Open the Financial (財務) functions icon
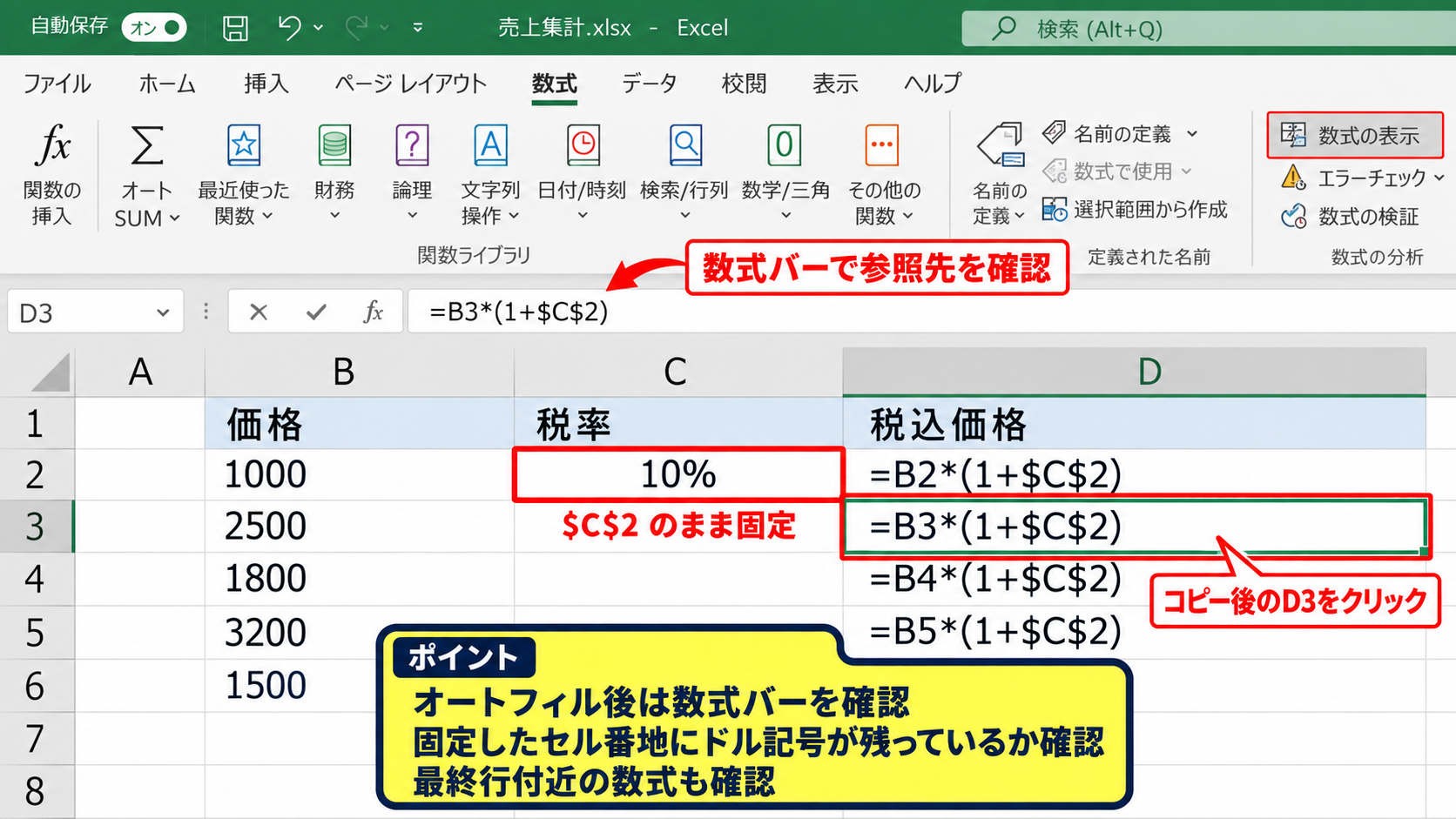Image resolution: width=1456 pixels, height=819 pixels. [x=334, y=144]
